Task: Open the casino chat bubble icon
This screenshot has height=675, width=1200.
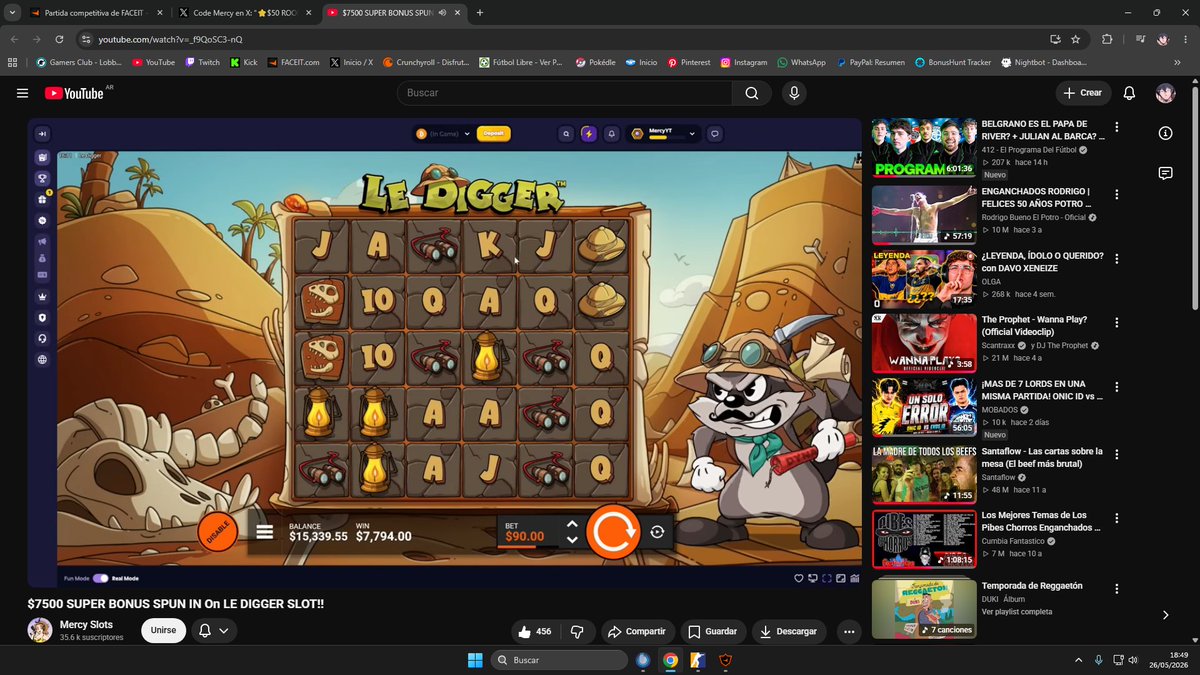Action: coord(715,133)
